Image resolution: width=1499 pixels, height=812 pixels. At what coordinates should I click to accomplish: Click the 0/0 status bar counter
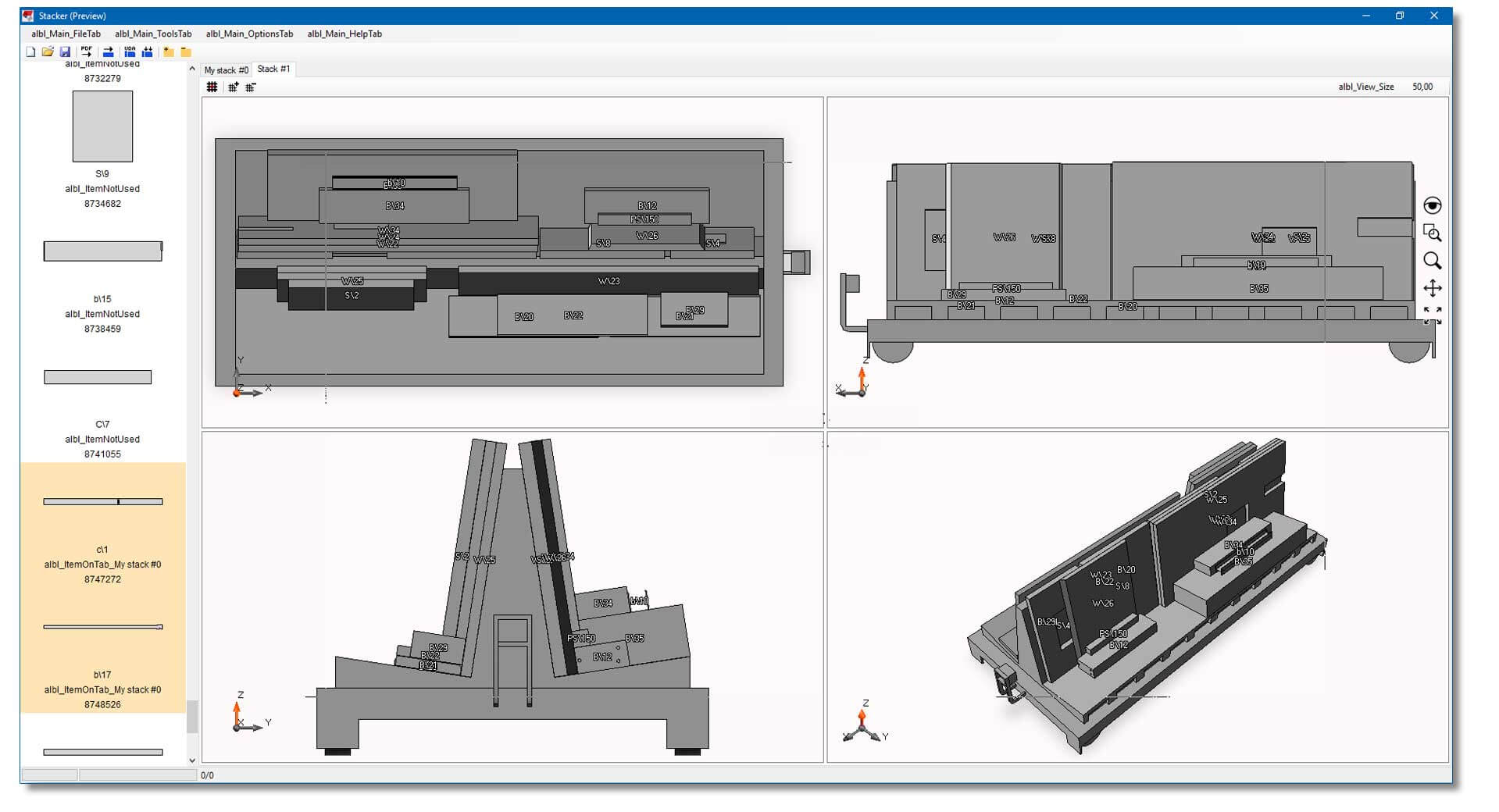207,775
